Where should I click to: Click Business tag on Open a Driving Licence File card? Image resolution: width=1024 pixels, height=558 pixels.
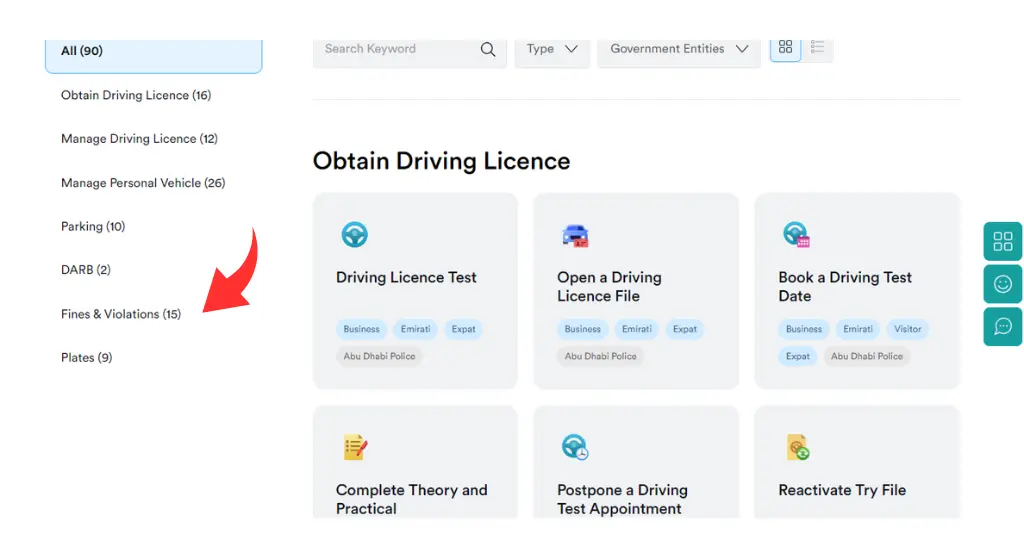583,329
